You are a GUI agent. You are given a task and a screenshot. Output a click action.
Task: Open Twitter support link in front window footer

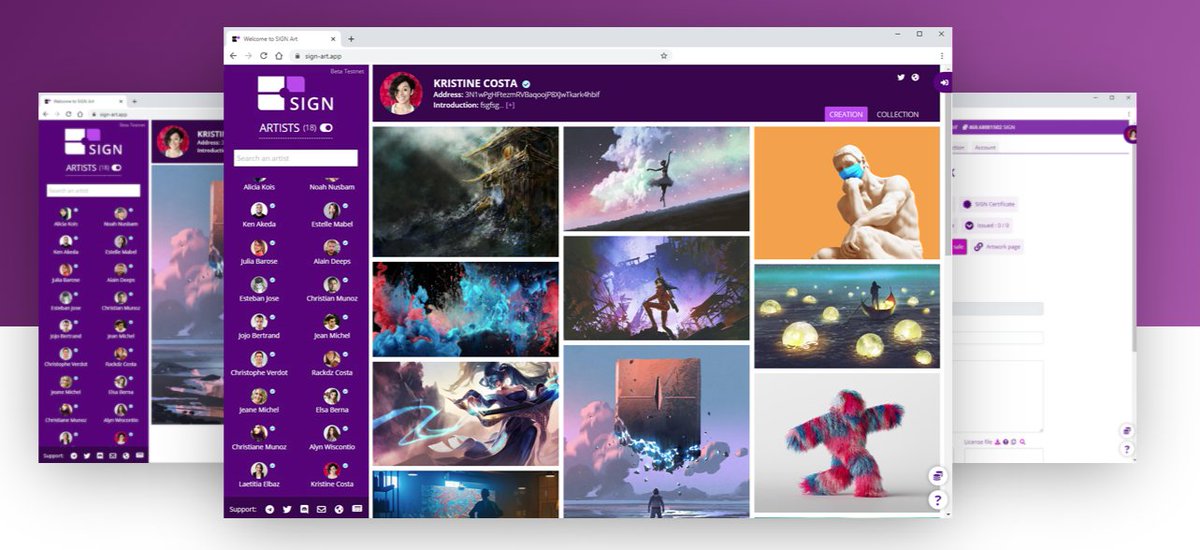pyautogui.click(x=288, y=509)
